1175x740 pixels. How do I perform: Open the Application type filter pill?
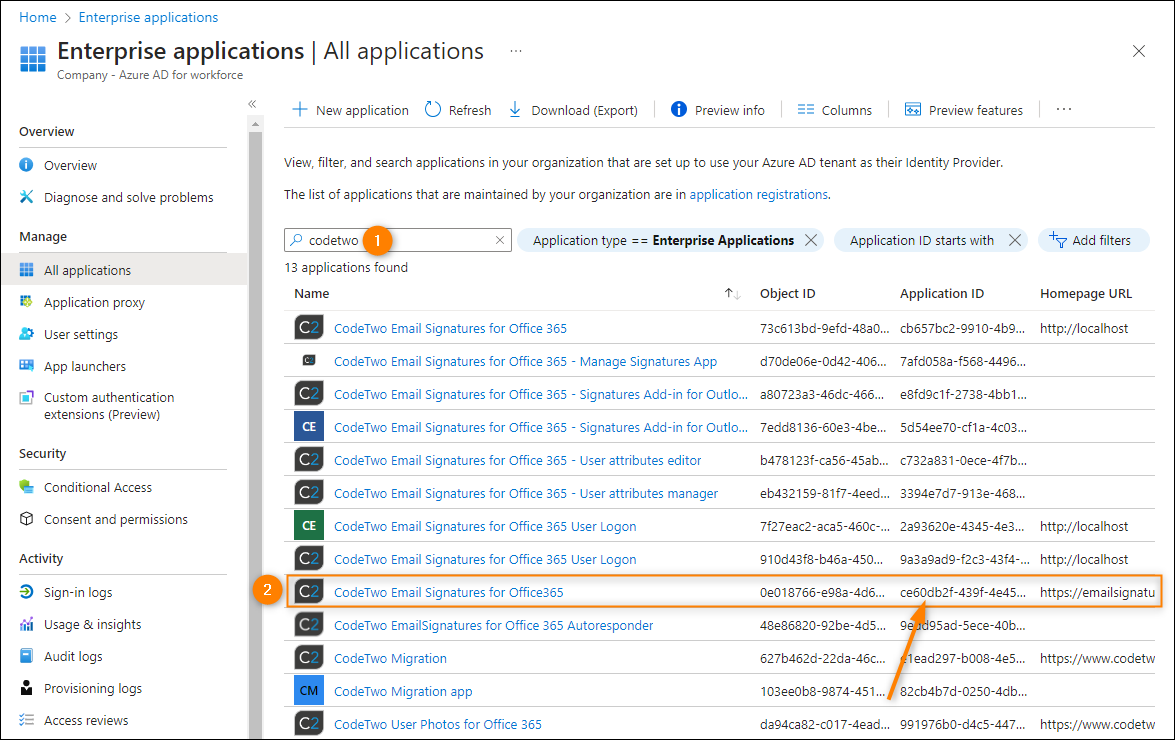[x=662, y=240]
